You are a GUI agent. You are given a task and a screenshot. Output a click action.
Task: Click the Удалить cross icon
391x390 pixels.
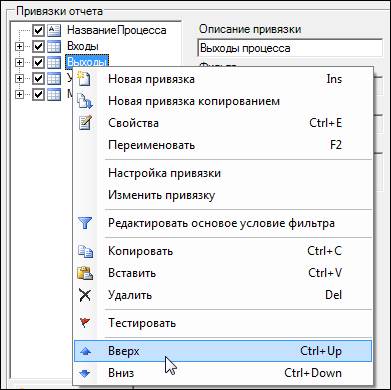(x=85, y=295)
